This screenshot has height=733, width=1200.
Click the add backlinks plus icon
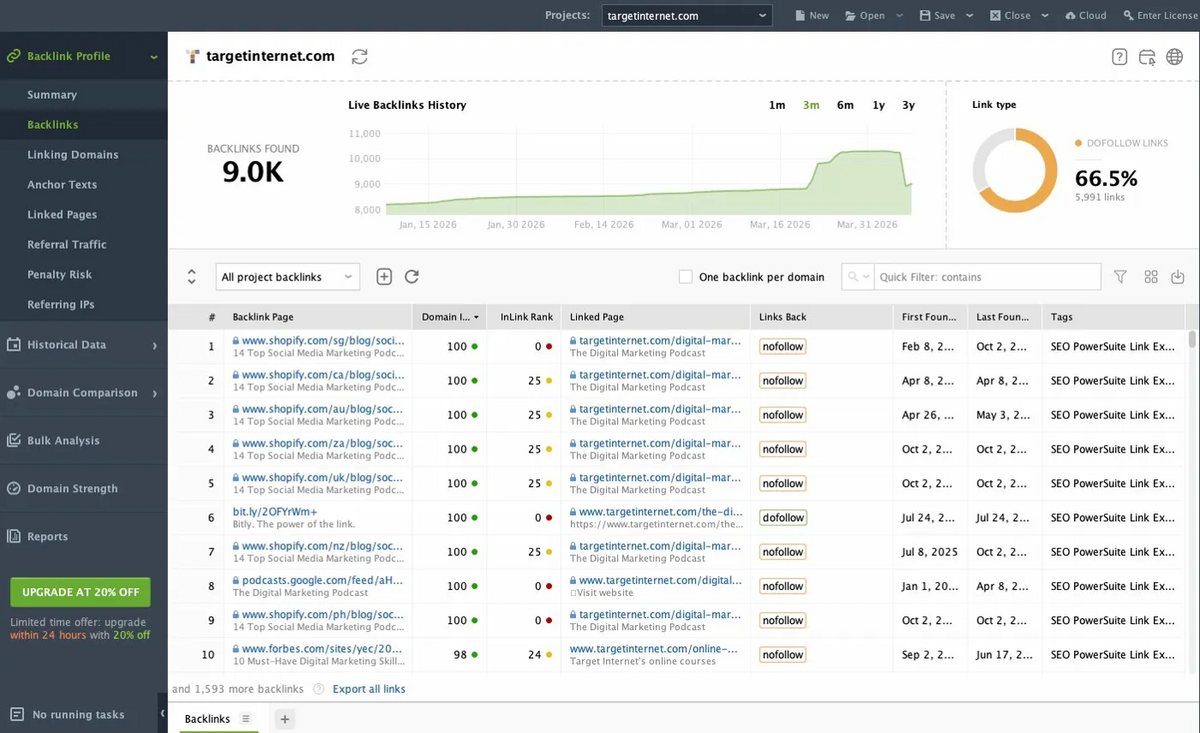click(384, 277)
